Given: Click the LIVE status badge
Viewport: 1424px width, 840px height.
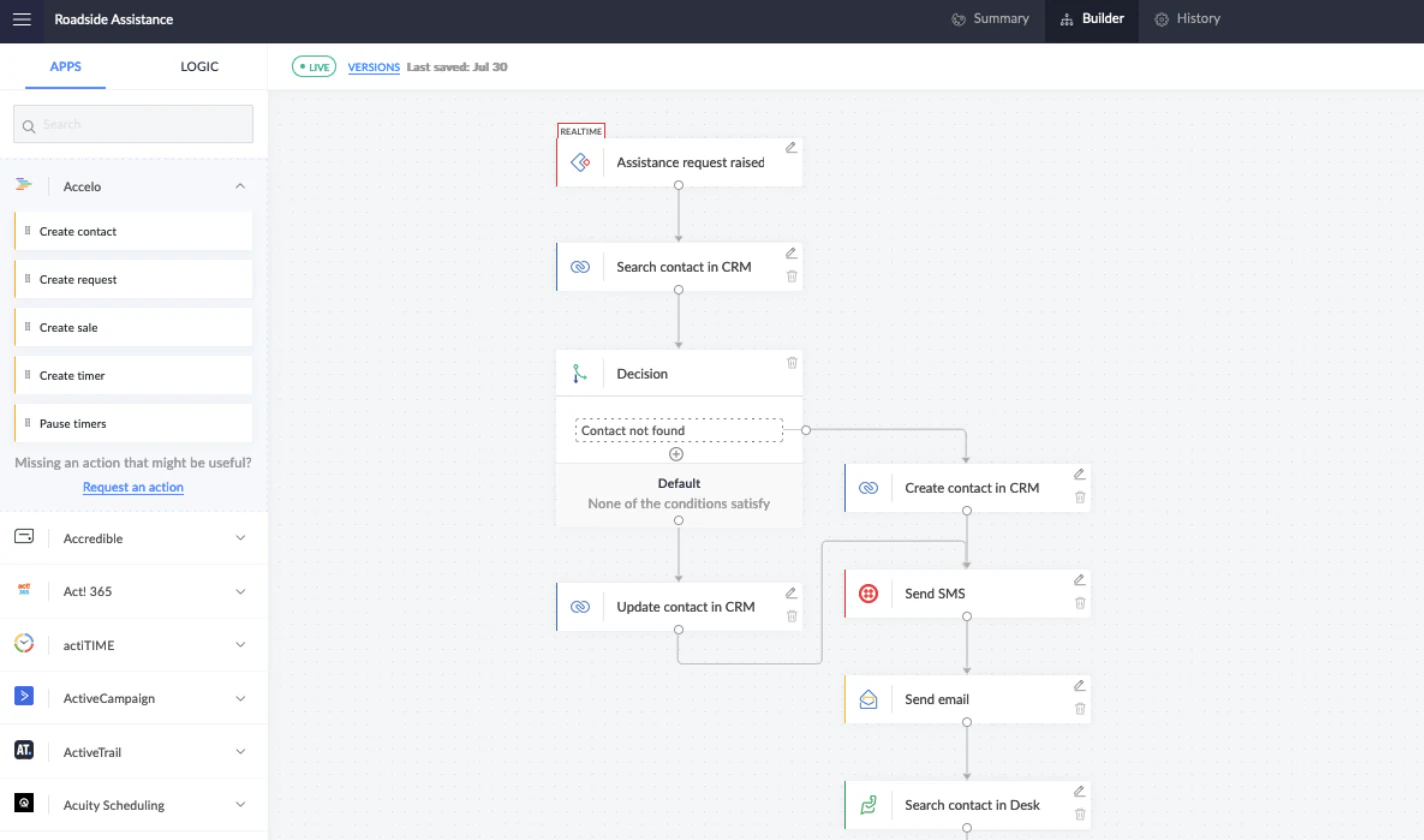Looking at the screenshot, I should 314,67.
